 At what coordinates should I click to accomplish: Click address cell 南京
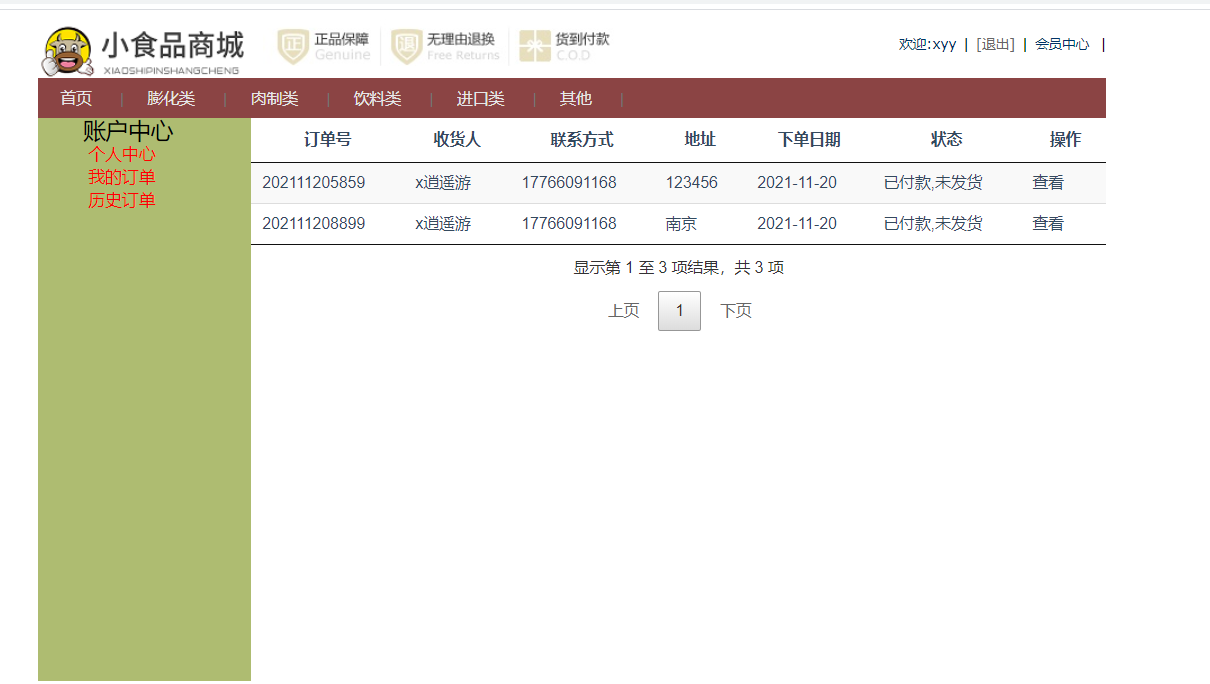coord(682,224)
